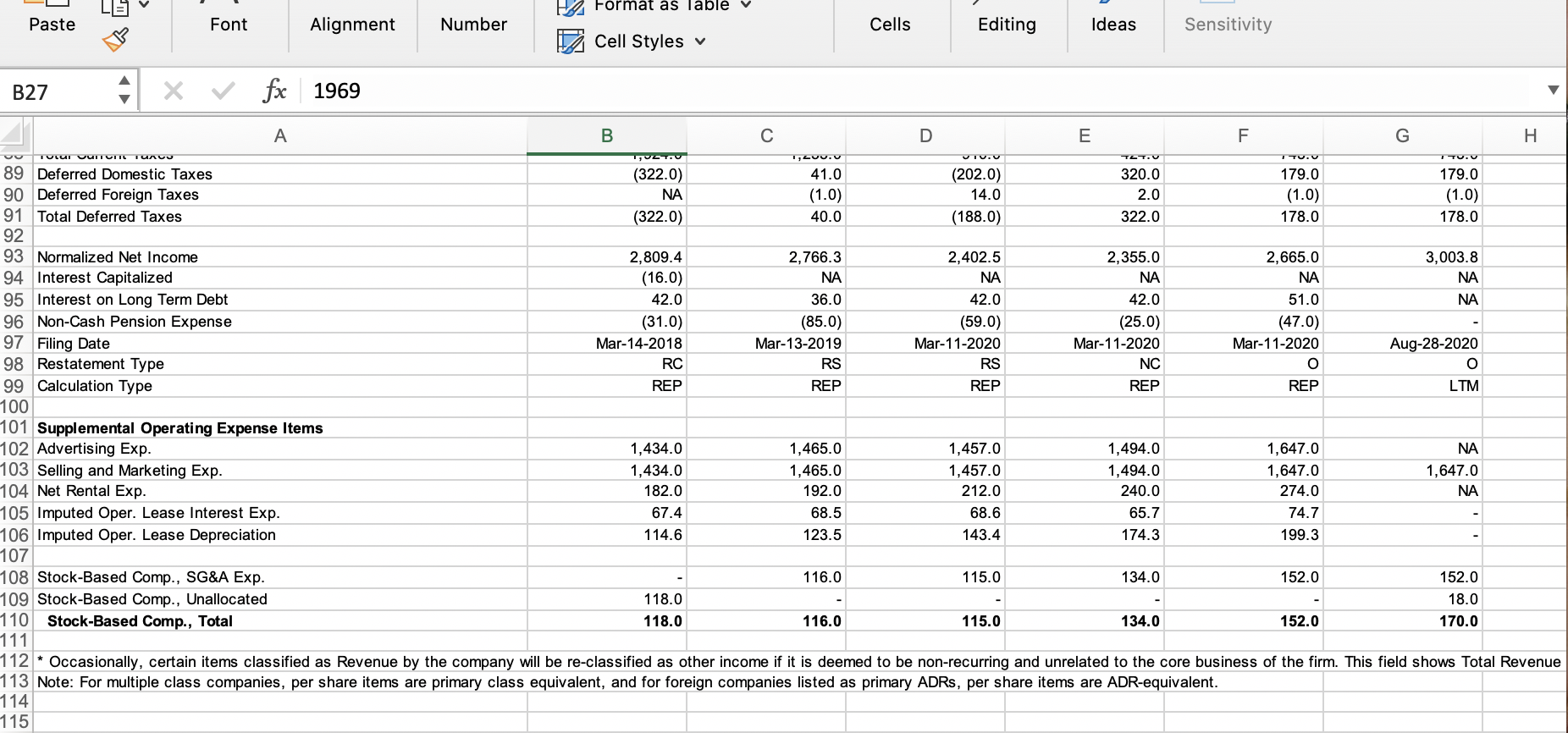The width and height of the screenshot is (1568, 733).
Task: Click Imputed Oper. Lease Interest Exp. label
Action: tap(158, 513)
